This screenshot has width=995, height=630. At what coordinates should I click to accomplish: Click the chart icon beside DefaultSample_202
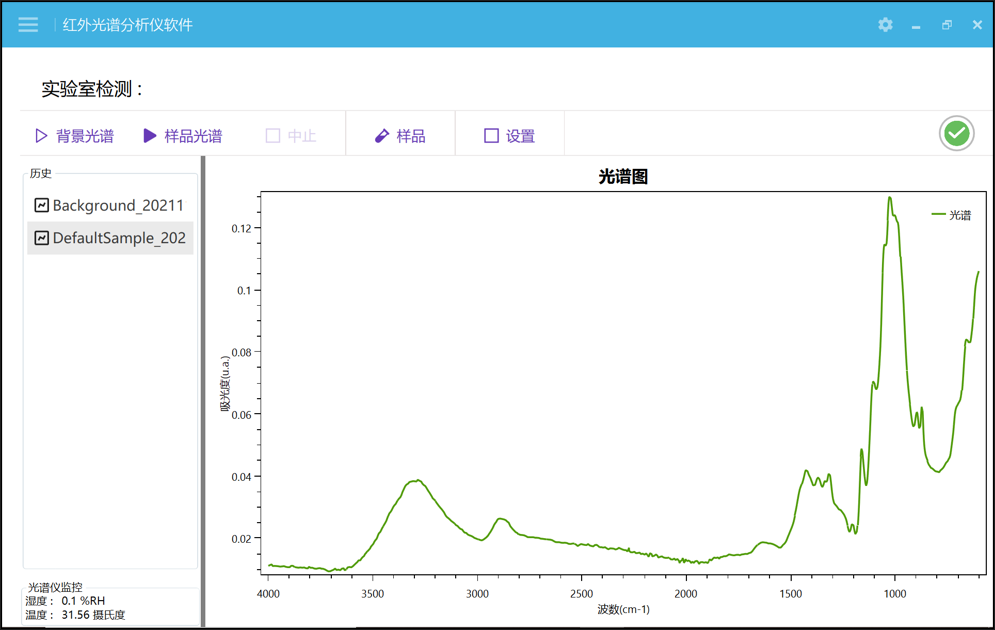pyautogui.click(x=42, y=238)
